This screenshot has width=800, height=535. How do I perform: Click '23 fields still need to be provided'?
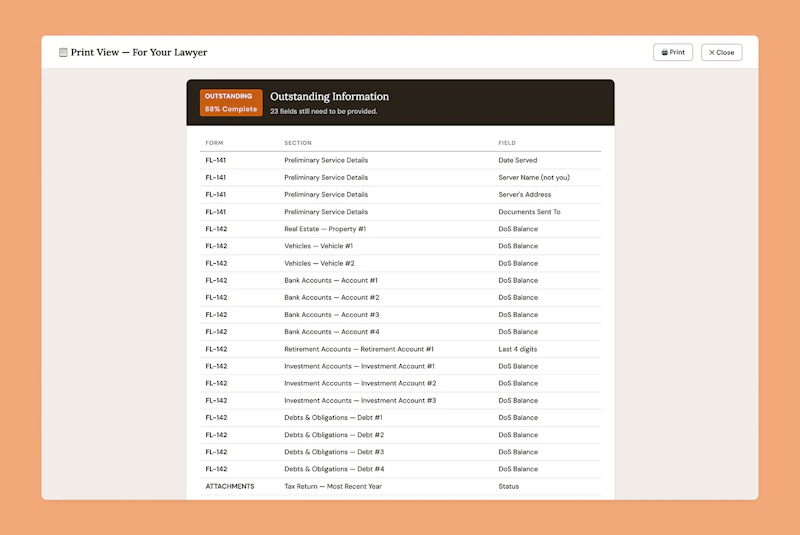tap(323, 111)
